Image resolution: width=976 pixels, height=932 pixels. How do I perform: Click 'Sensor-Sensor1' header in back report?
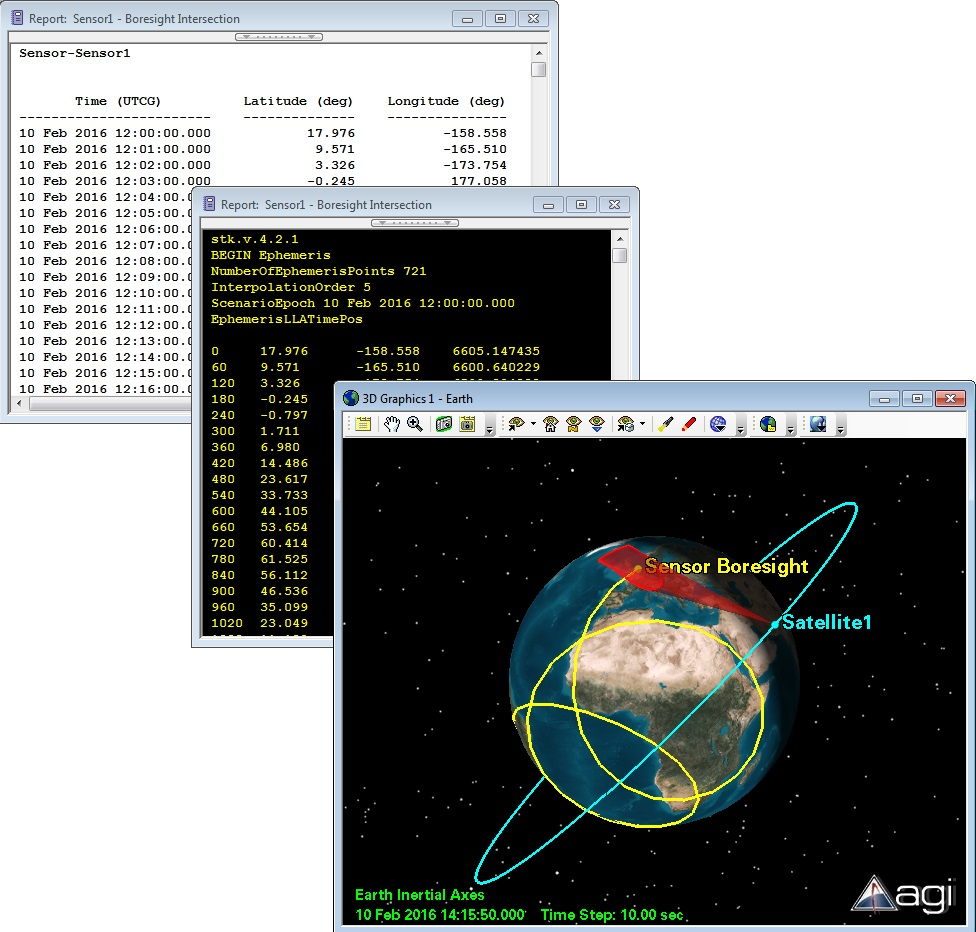click(x=75, y=53)
